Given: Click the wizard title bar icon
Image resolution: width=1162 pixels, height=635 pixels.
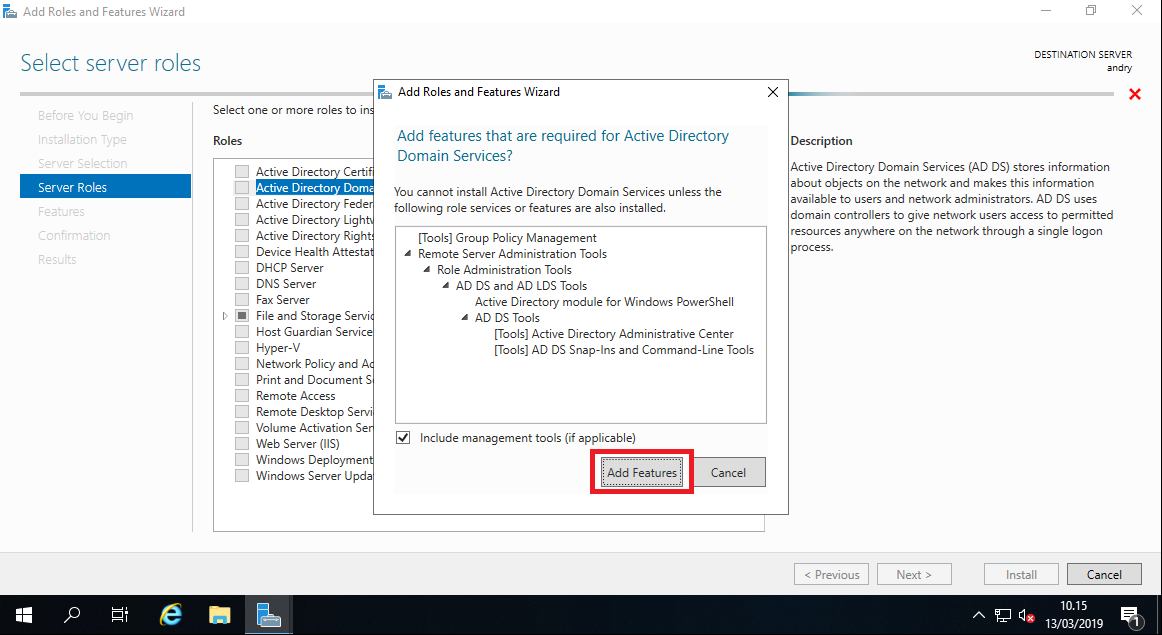Looking at the screenshot, I should [x=10, y=11].
